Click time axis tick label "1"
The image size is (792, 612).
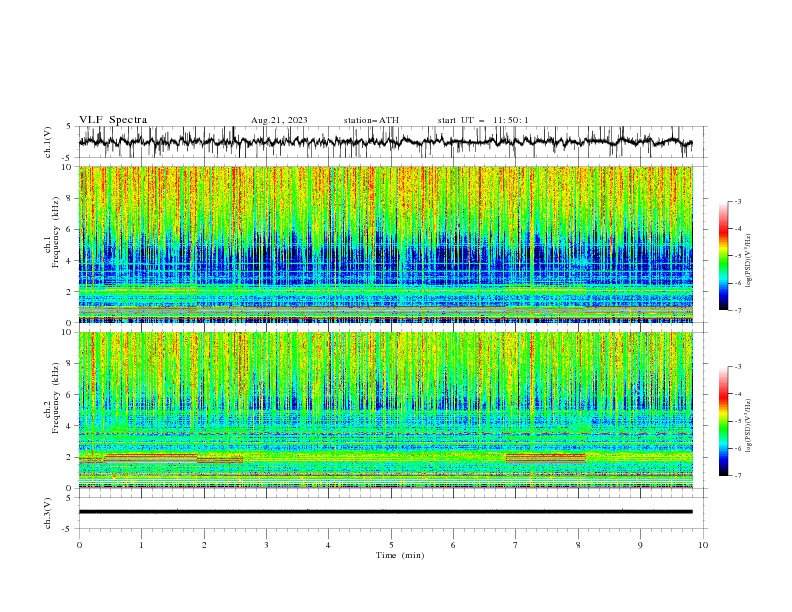tap(141, 545)
